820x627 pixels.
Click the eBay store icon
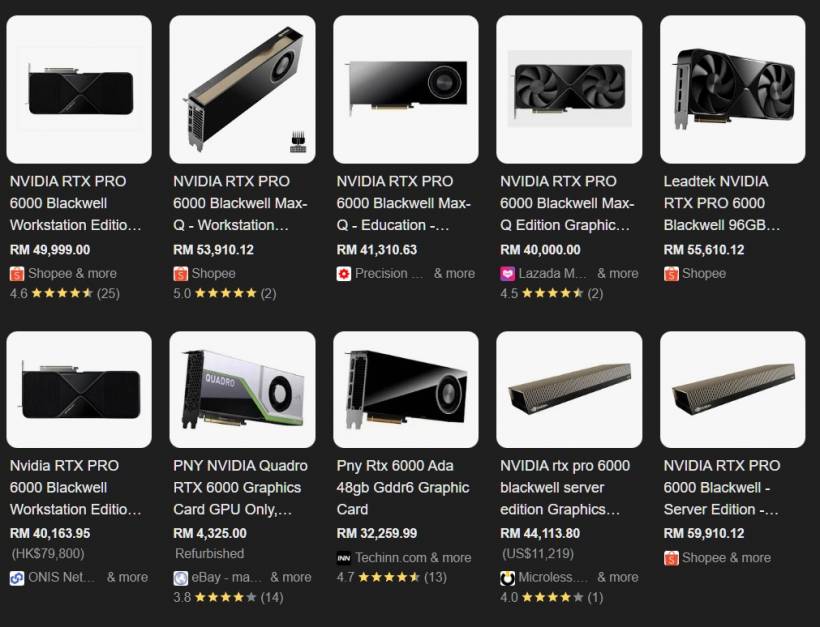[x=180, y=578]
